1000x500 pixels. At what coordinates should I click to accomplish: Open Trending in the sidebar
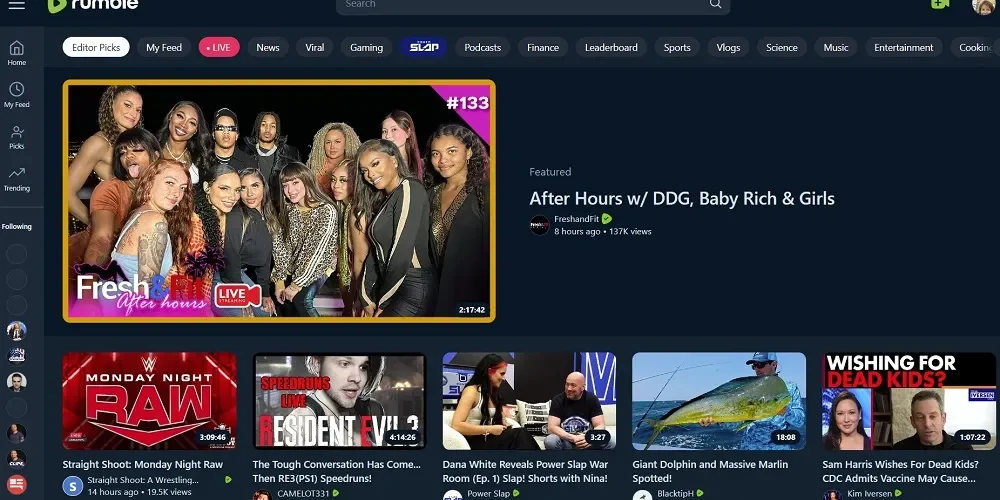(x=17, y=179)
